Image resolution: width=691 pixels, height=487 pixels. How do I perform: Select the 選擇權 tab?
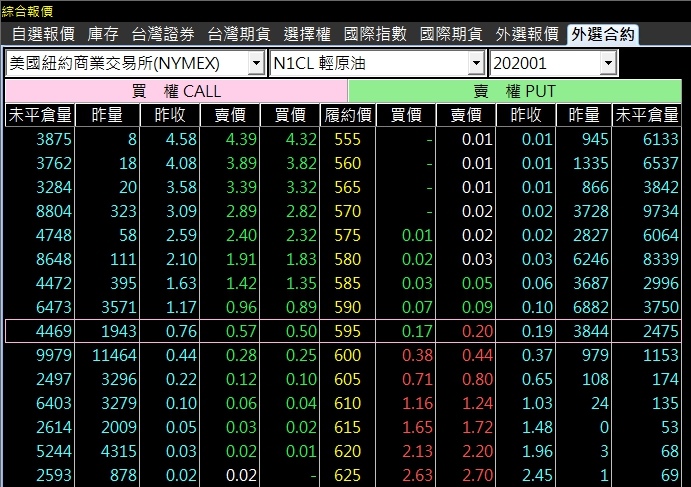pyautogui.click(x=307, y=34)
